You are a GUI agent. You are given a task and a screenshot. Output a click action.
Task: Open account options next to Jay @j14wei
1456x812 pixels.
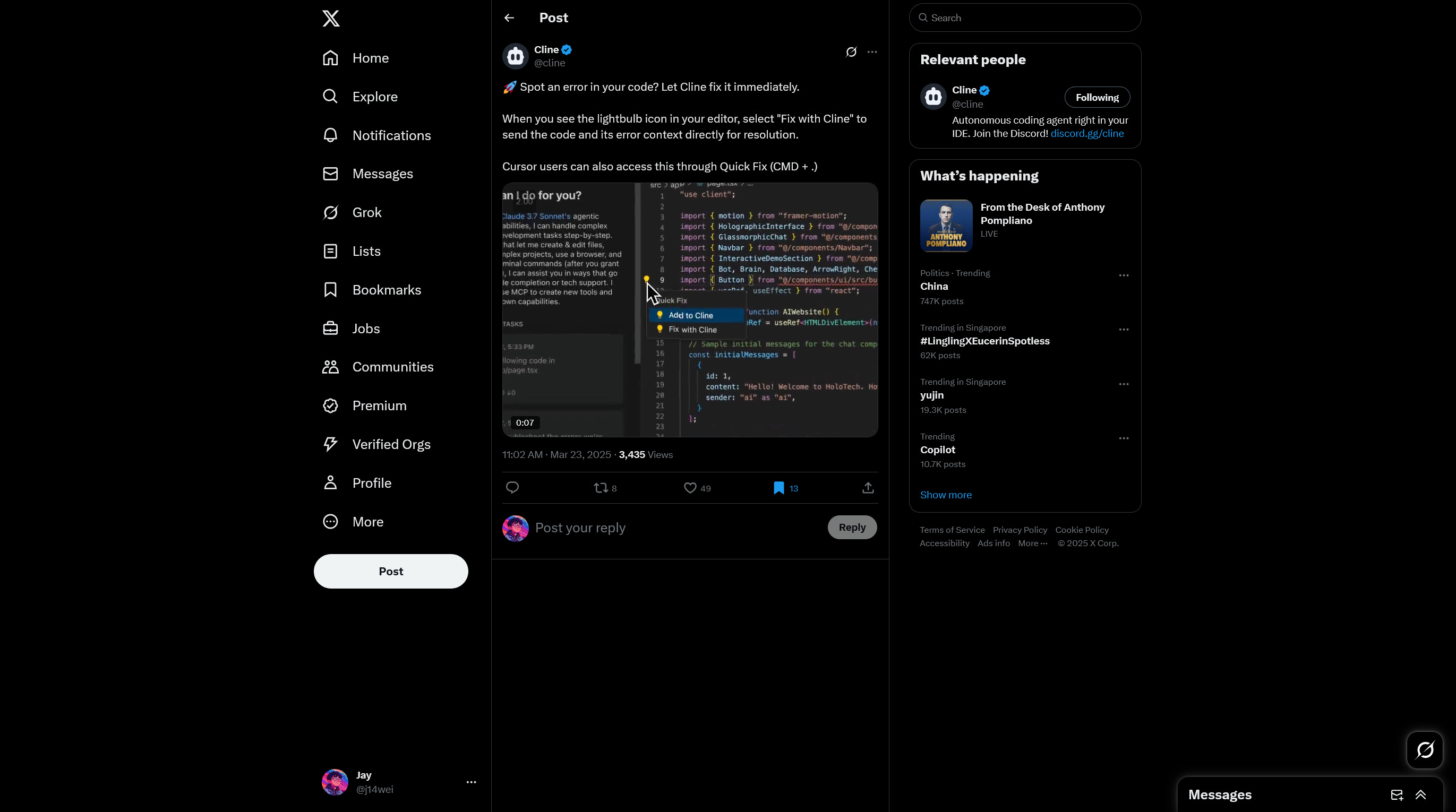471,782
